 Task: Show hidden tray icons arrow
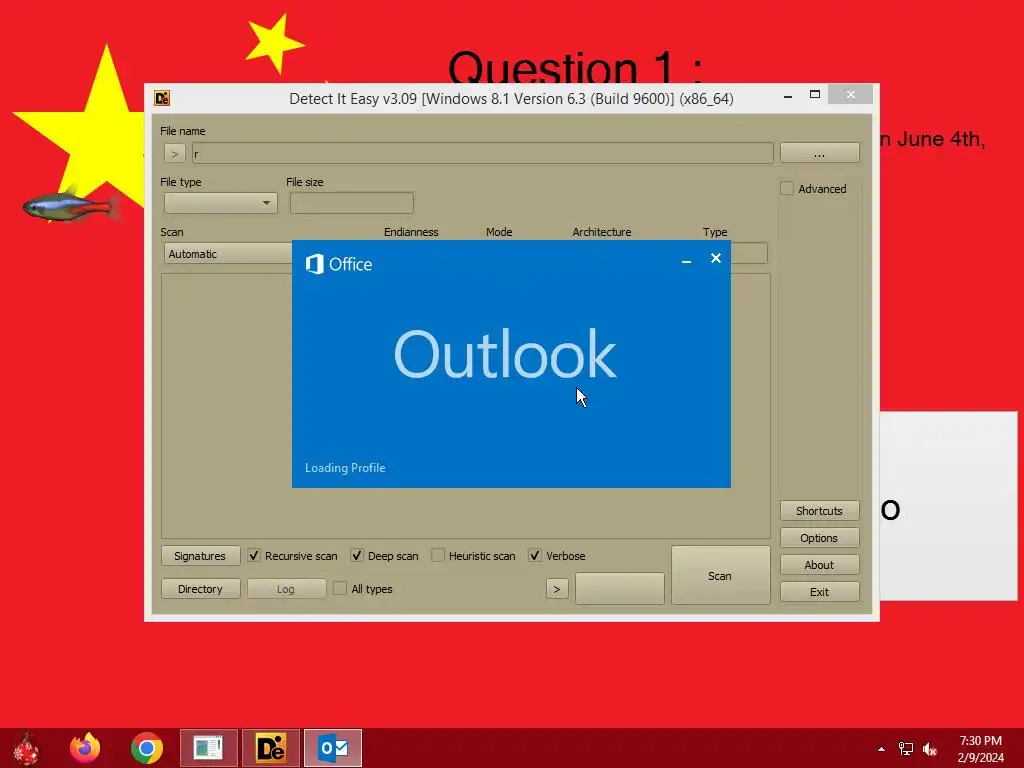pyautogui.click(x=882, y=748)
